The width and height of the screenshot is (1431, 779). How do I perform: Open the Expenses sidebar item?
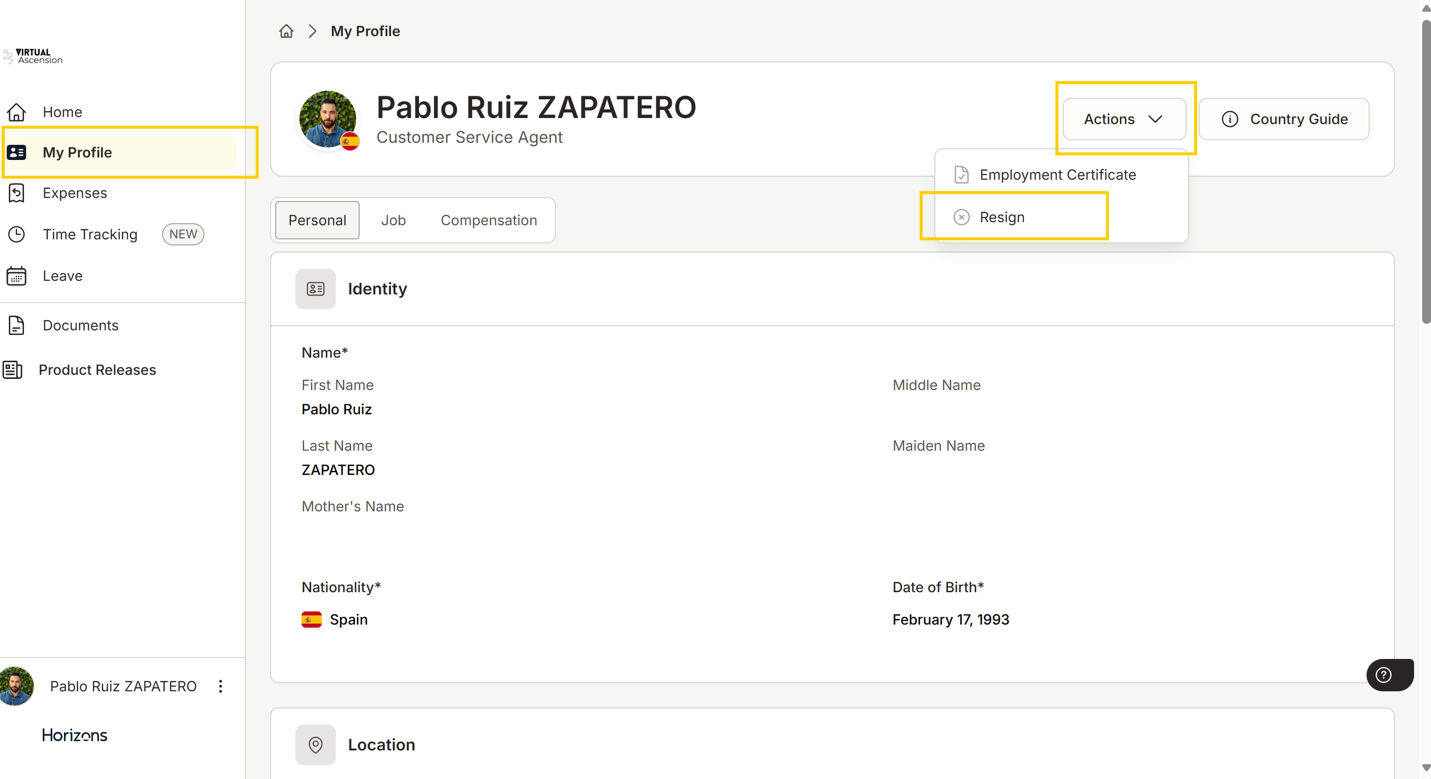[x=74, y=193]
